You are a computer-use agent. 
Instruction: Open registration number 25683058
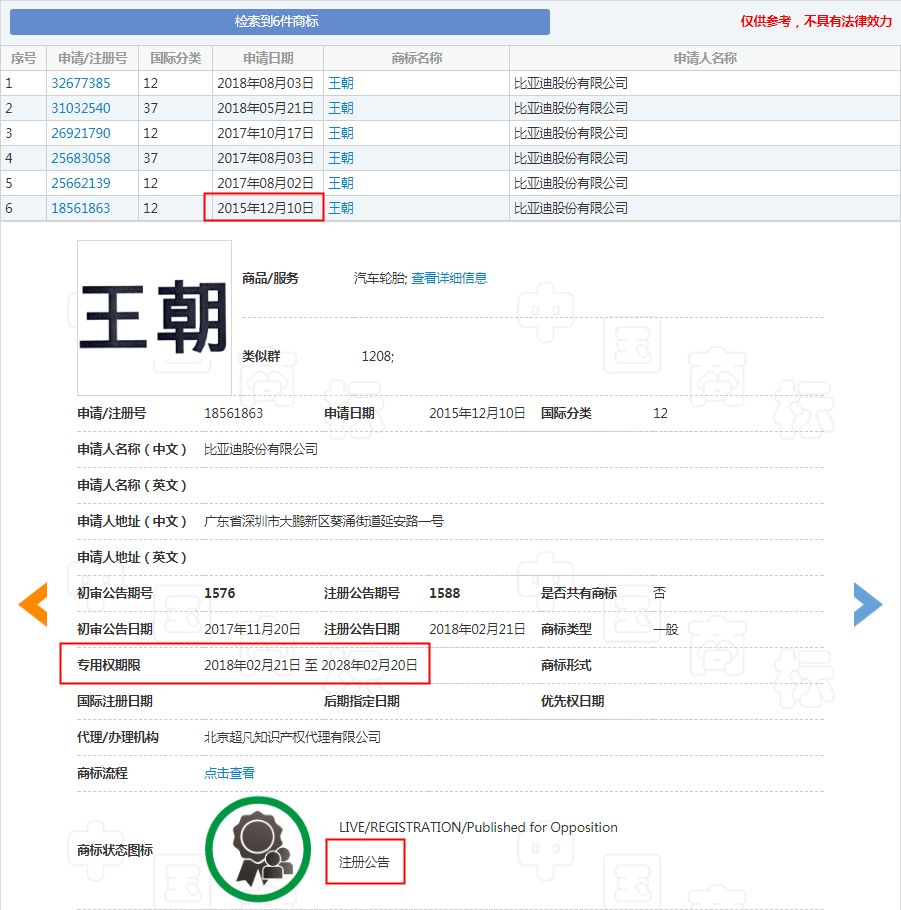click(x=81, y=158)
